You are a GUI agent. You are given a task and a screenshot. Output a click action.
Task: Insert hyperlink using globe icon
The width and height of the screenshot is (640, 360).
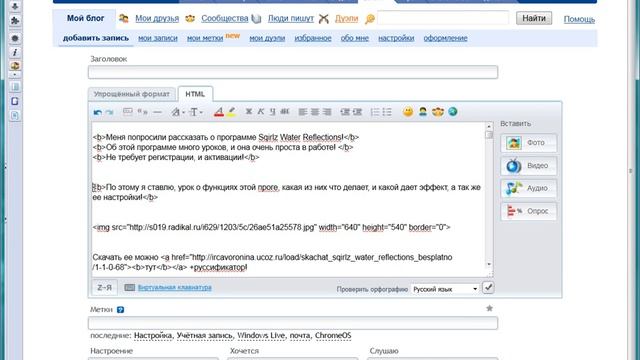point(453,111)
